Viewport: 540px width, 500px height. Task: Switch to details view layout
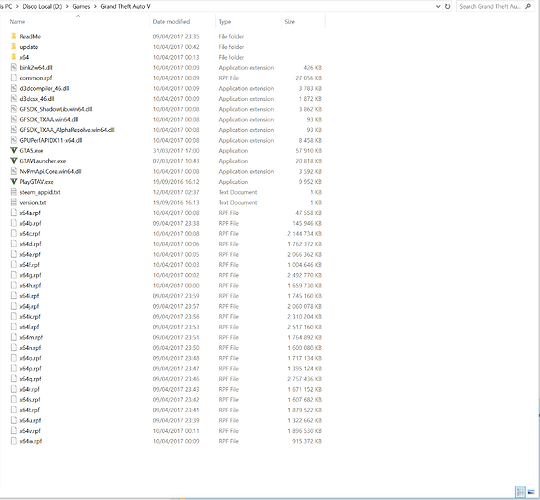tap(520, 492)
